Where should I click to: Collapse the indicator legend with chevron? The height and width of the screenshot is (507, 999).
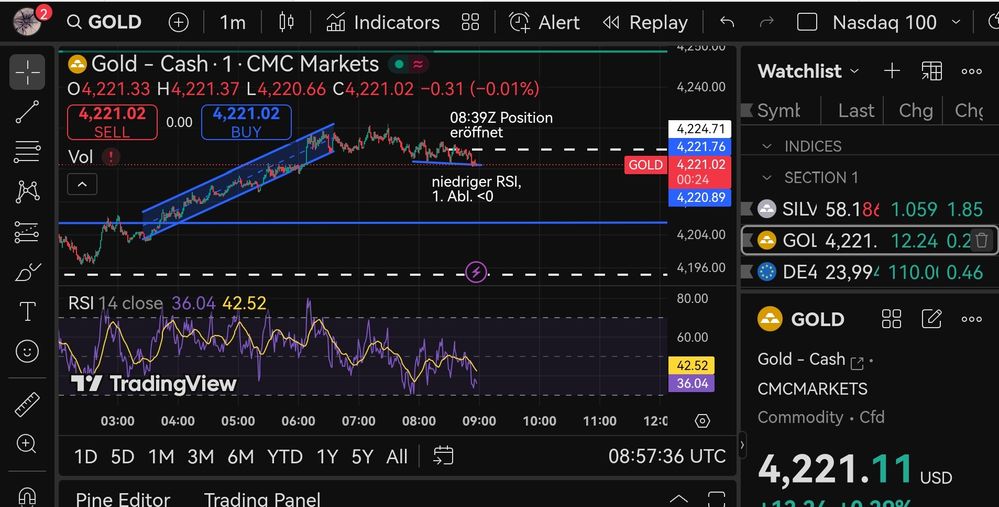tap(82, 185)
